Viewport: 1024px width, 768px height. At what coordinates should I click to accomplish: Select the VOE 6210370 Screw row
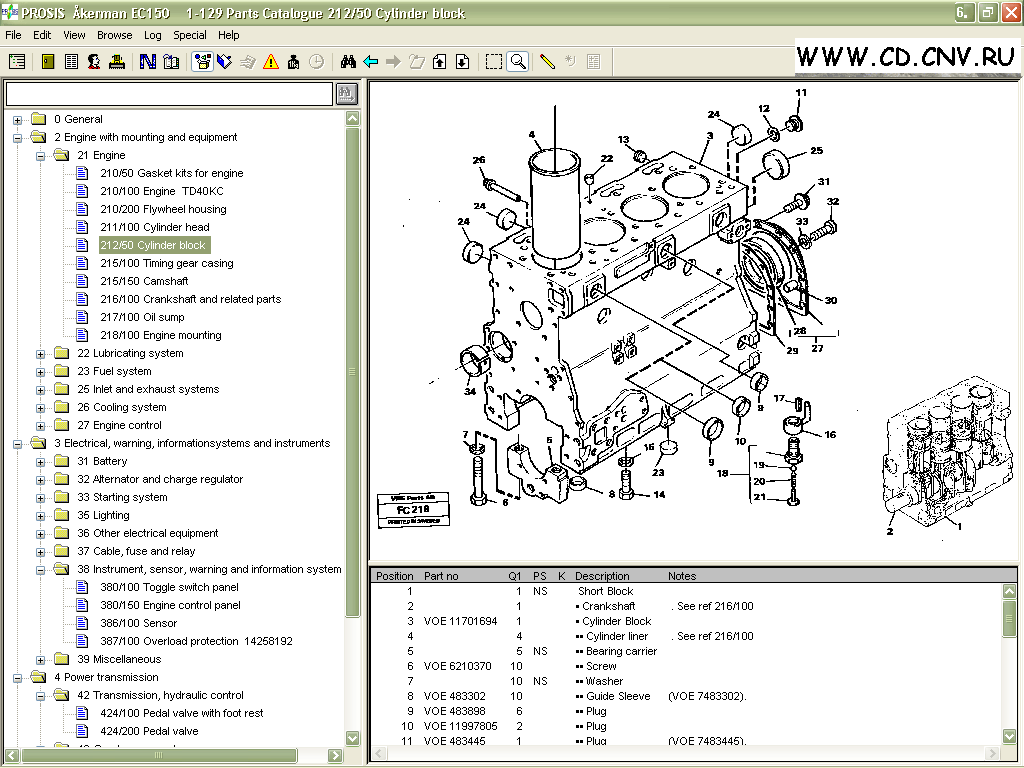(686, 666)
